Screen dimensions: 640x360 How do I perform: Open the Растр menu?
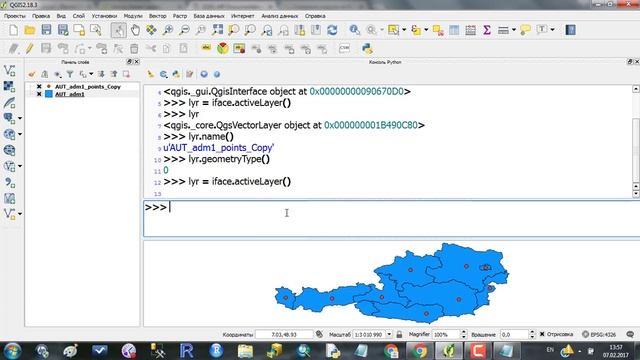coord(180,16)
